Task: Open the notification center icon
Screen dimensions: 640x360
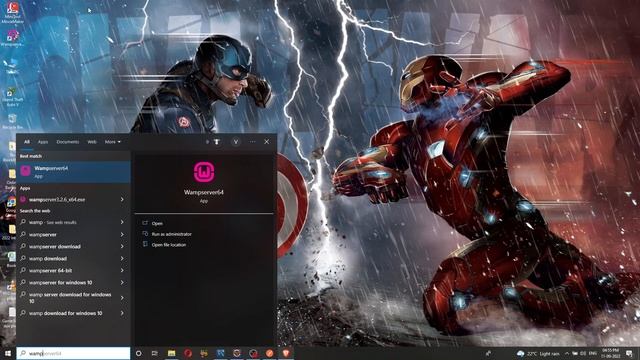Action: click(x=629, y=353)
